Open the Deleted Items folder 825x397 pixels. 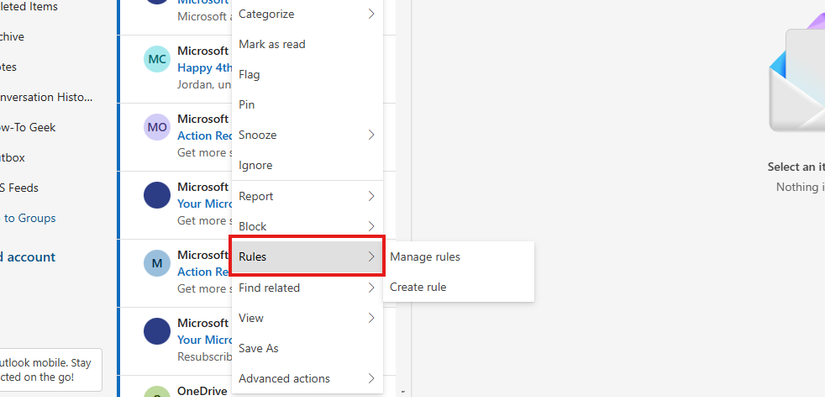29,7
